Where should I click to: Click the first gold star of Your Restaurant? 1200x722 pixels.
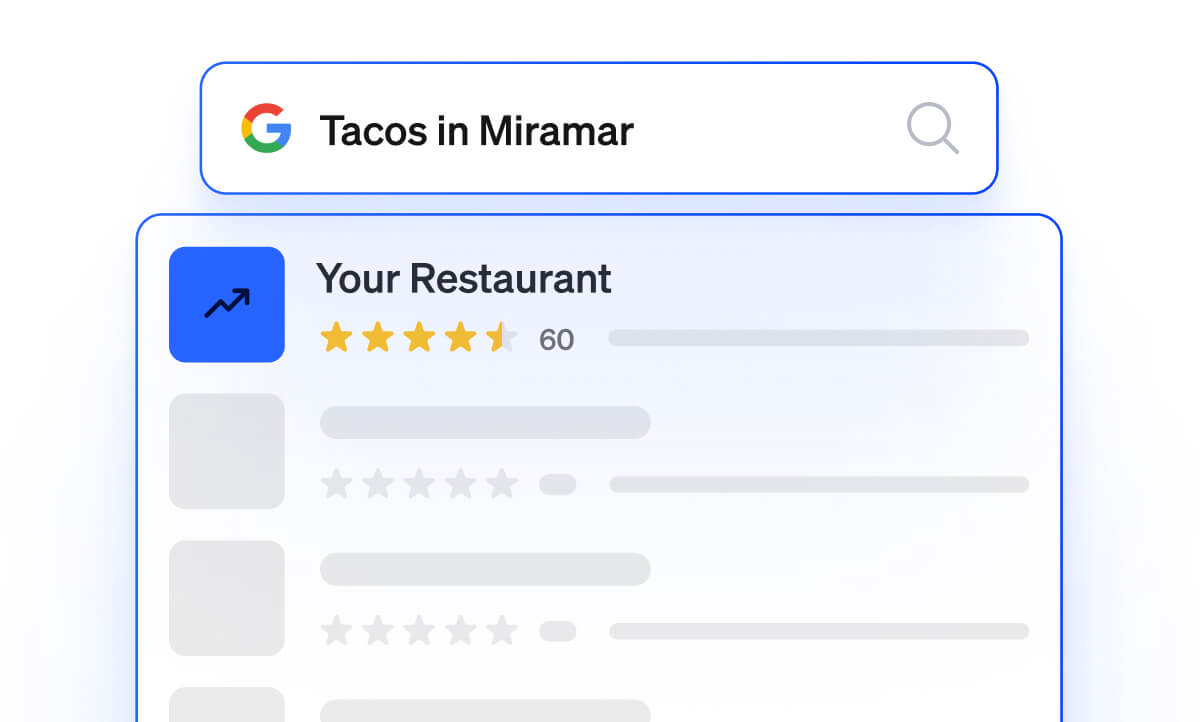tap(336, 339)
